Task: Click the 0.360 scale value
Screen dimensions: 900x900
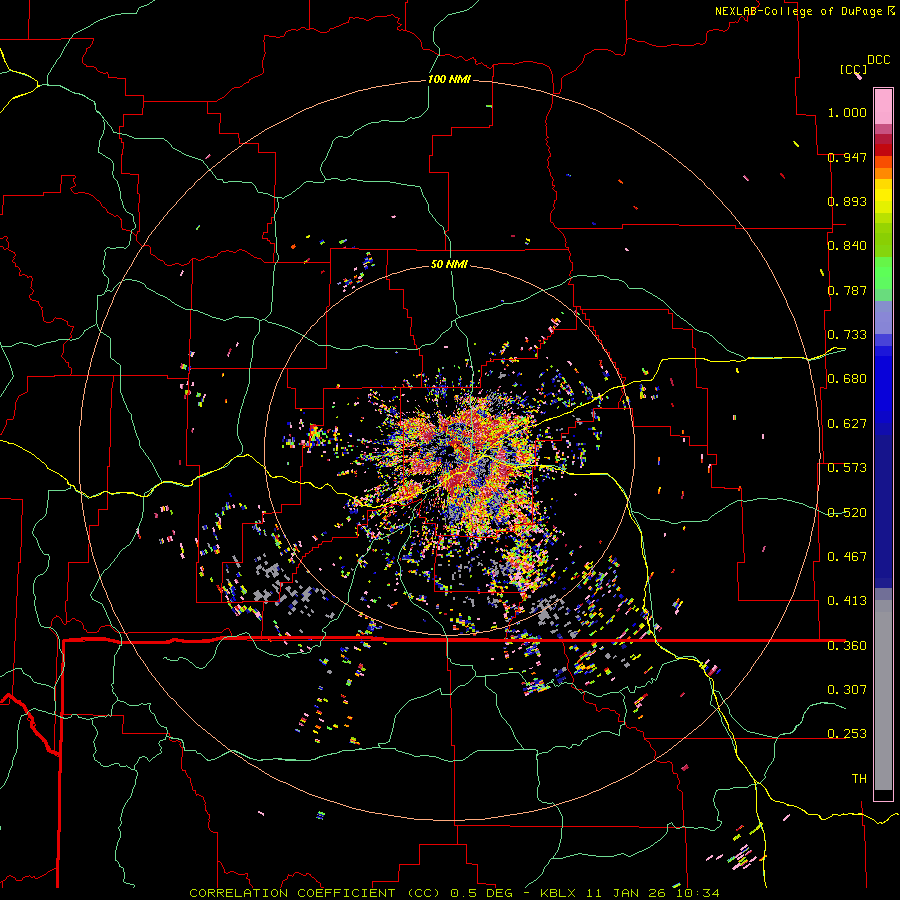Action: tap(847, 646)
